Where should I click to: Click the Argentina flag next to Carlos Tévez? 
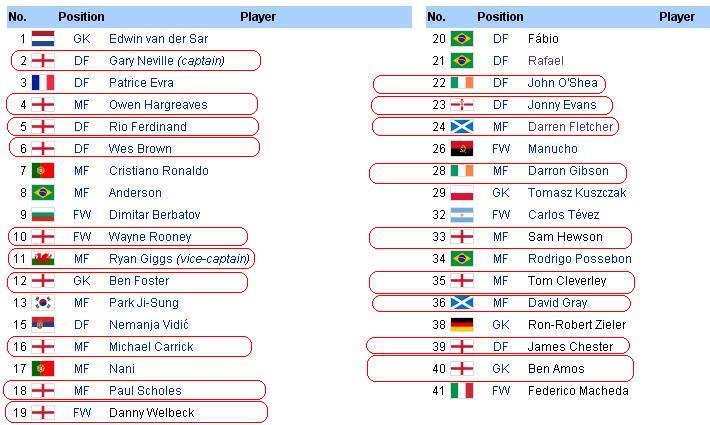pyautogui.click(x=462, y=215)
